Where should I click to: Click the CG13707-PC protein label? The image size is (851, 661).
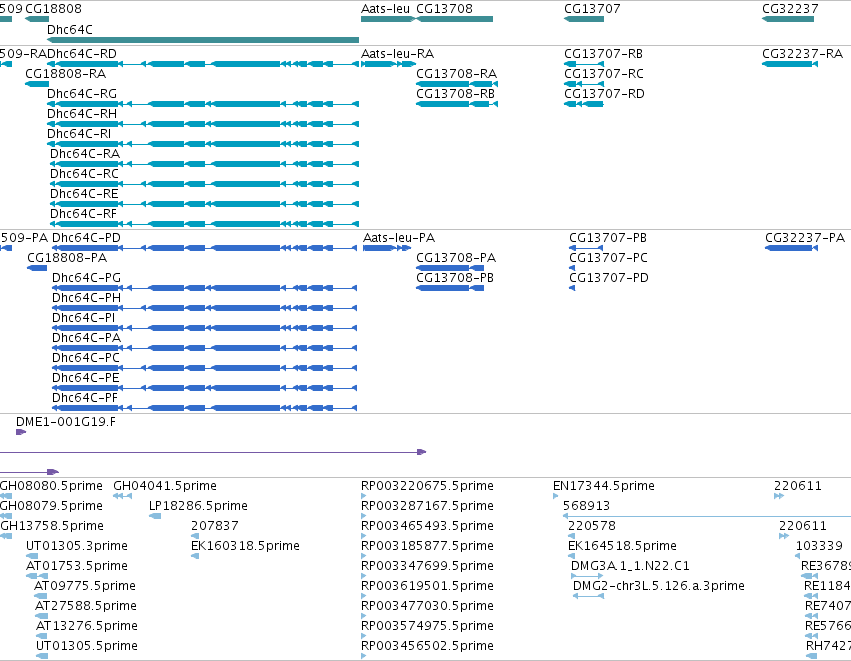(608, 258)
